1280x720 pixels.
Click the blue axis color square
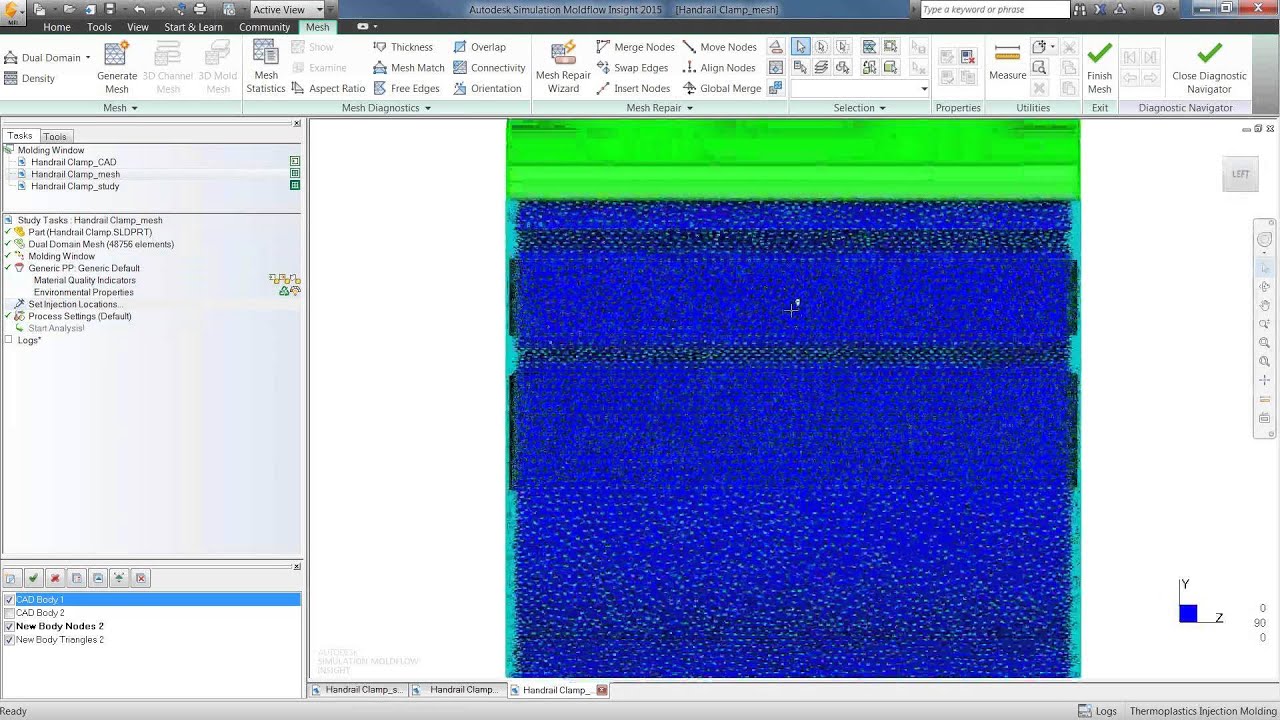(x=1188, y=614)
